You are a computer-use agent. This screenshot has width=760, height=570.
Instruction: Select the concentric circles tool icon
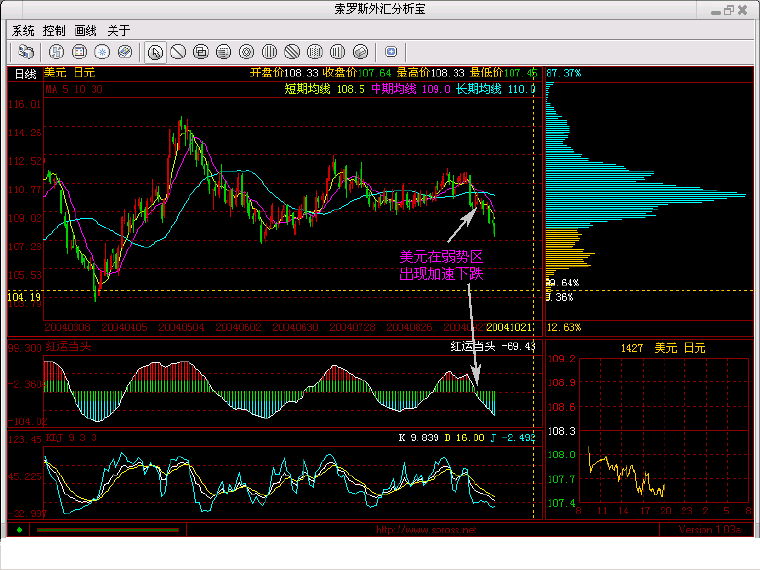pos(247,51)
